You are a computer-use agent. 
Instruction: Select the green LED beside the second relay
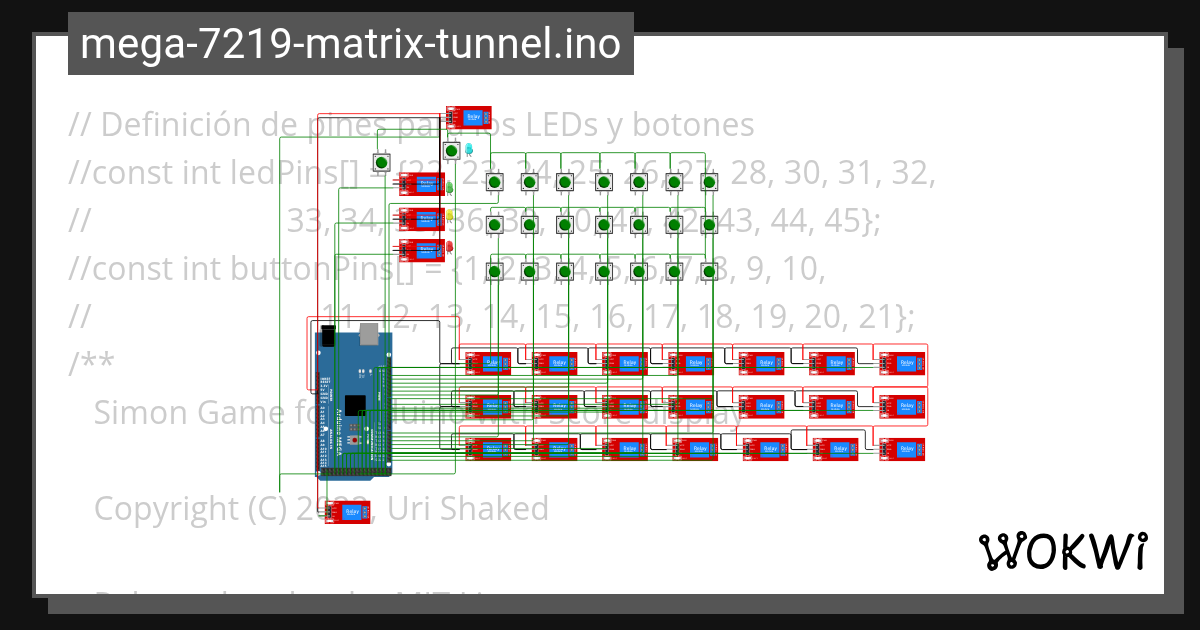coord(449,188)
